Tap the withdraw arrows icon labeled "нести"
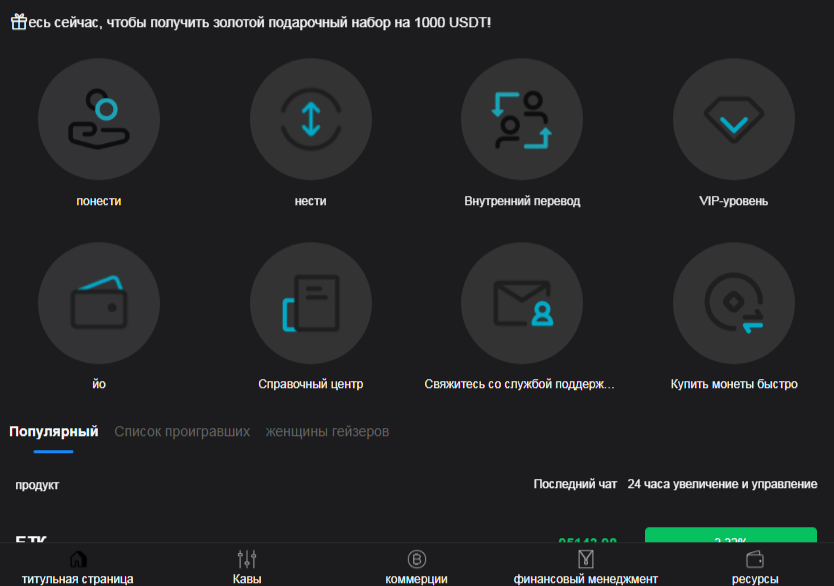Screen dimensions: 834x586 (x=311, y=118)
